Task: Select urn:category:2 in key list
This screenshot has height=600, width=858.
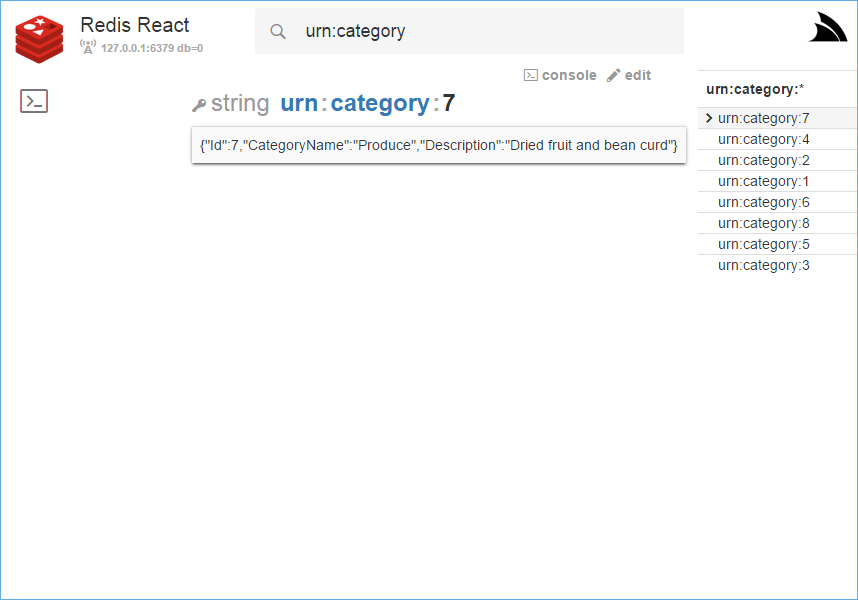Action: (x=764, y=160)
